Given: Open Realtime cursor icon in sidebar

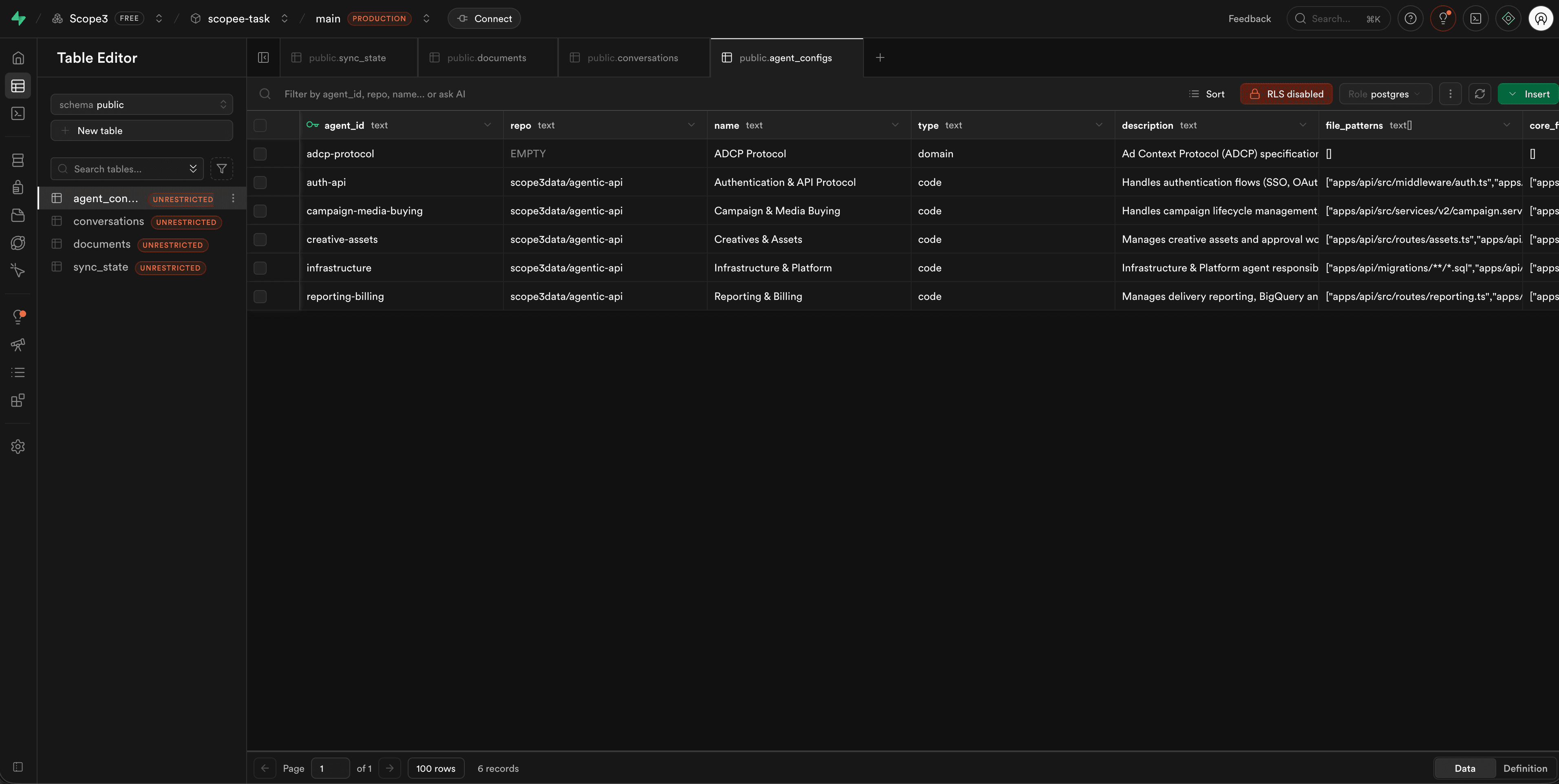Looking at the screenshot, I should pos(18,271).
